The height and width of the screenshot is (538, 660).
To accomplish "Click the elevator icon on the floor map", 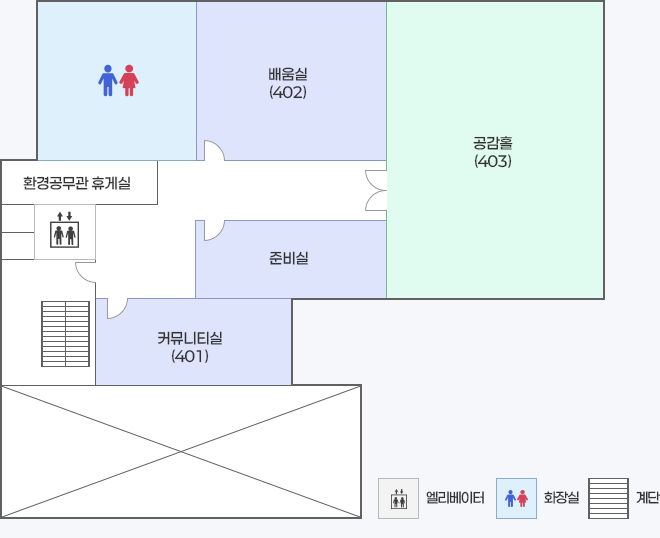I will [x=64, y=230].
